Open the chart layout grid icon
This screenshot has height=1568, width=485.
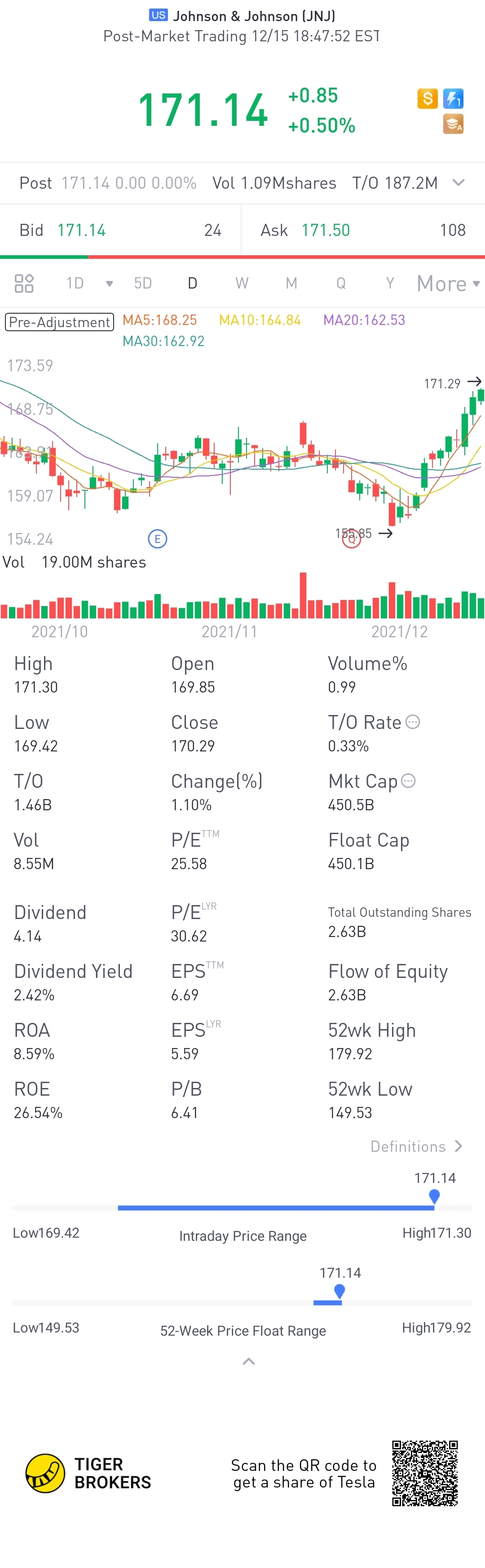pos(24,283)
